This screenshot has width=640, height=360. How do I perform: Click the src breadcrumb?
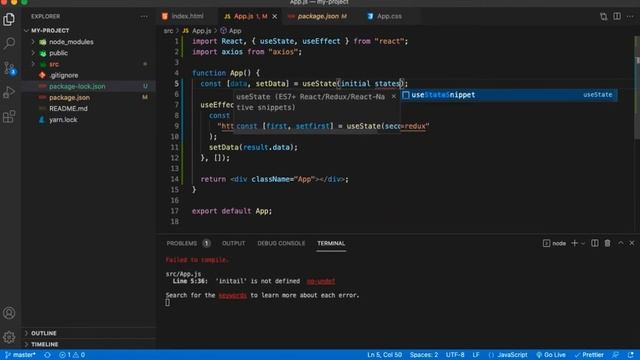point(168,31)
